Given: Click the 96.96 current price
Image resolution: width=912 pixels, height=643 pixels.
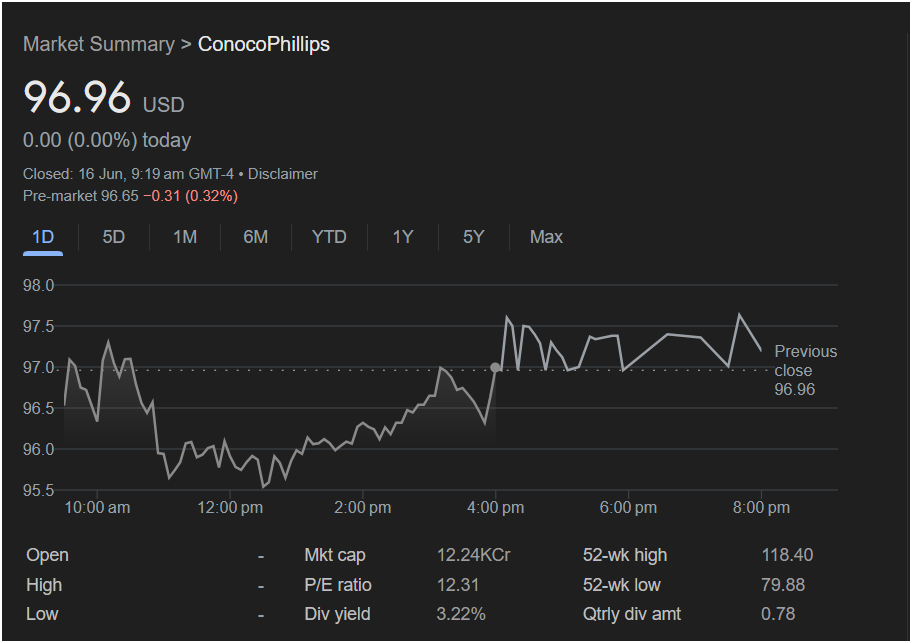Looking at the screenshot, I should [77, 97].
